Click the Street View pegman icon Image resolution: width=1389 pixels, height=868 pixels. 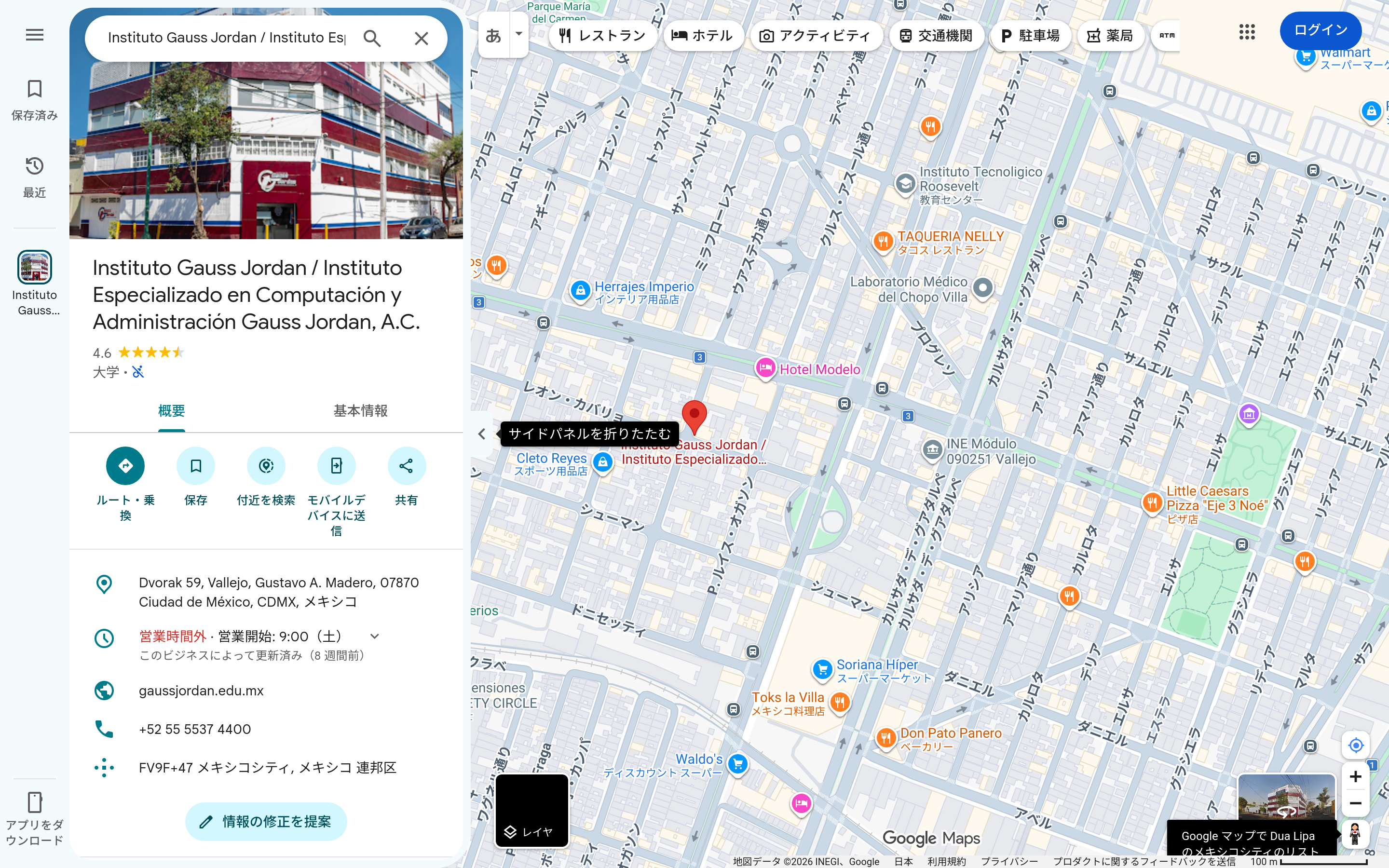(1355, 834)
